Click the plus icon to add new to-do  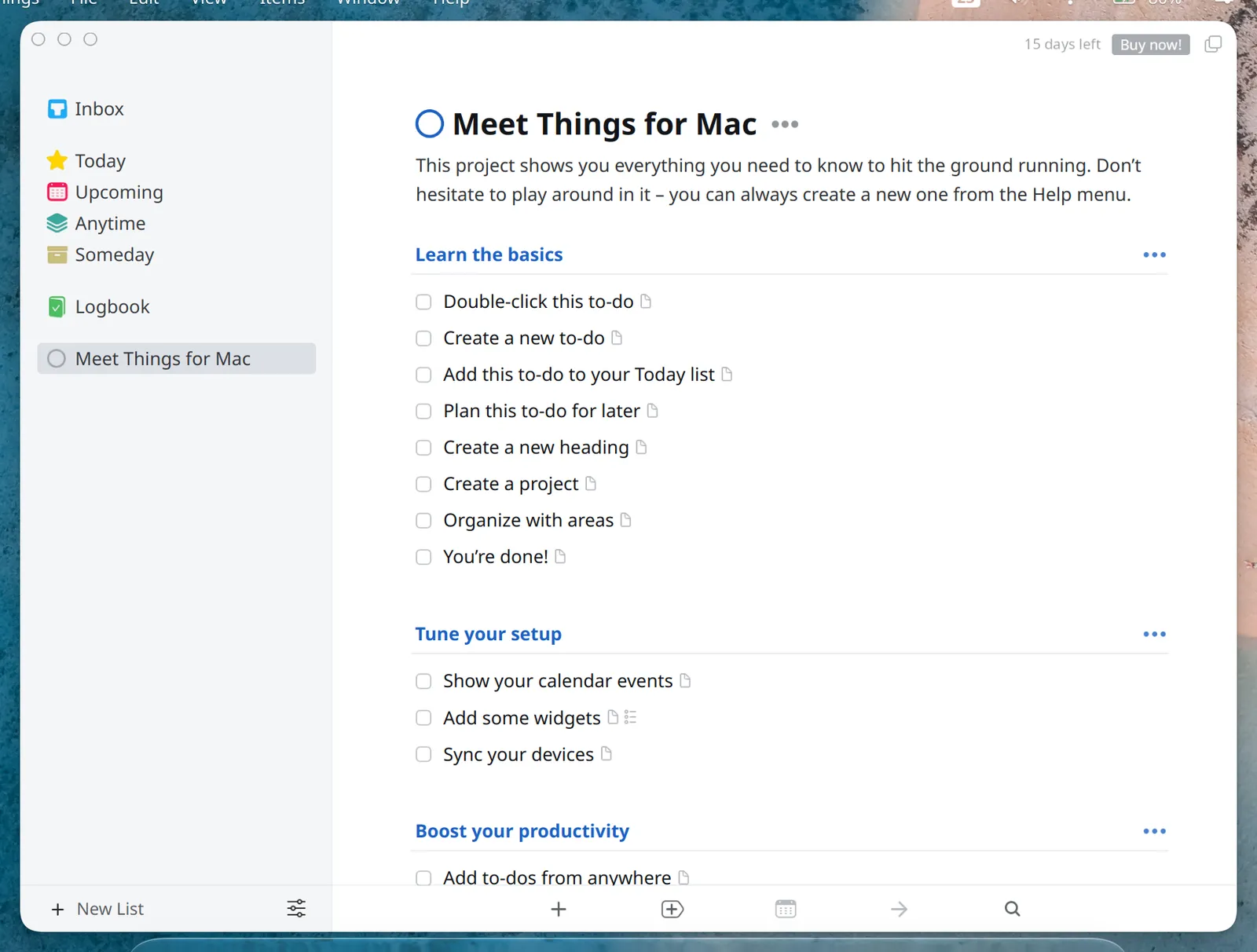pos(559,909)
